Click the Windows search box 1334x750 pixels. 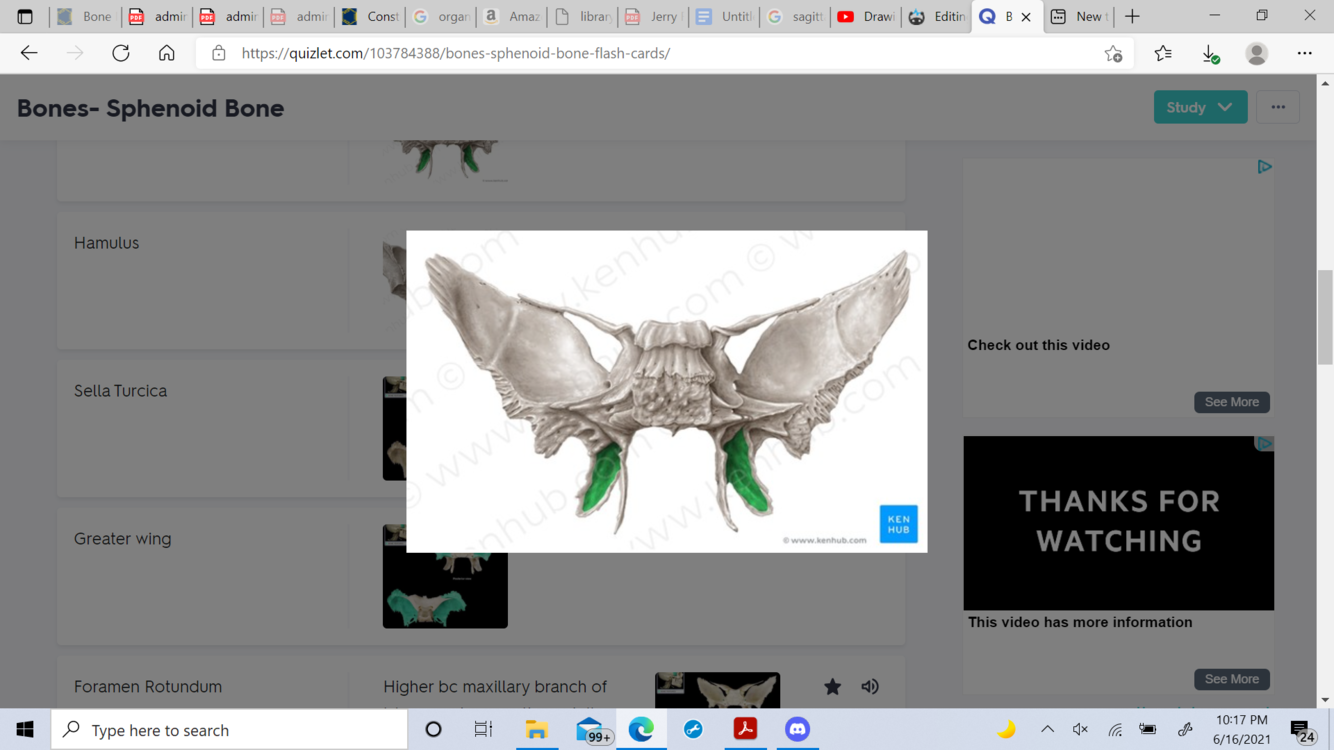[229, 730]
